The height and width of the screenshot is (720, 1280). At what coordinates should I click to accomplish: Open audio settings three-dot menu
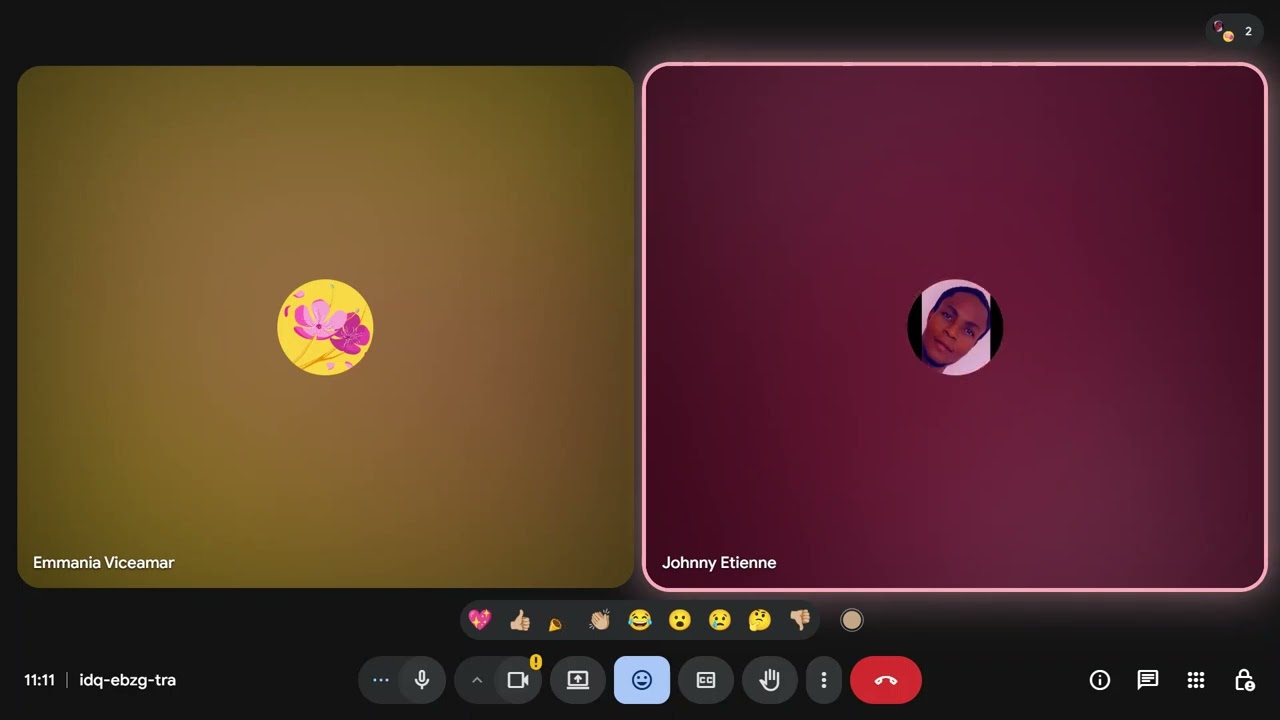click(x=380, y=680)
